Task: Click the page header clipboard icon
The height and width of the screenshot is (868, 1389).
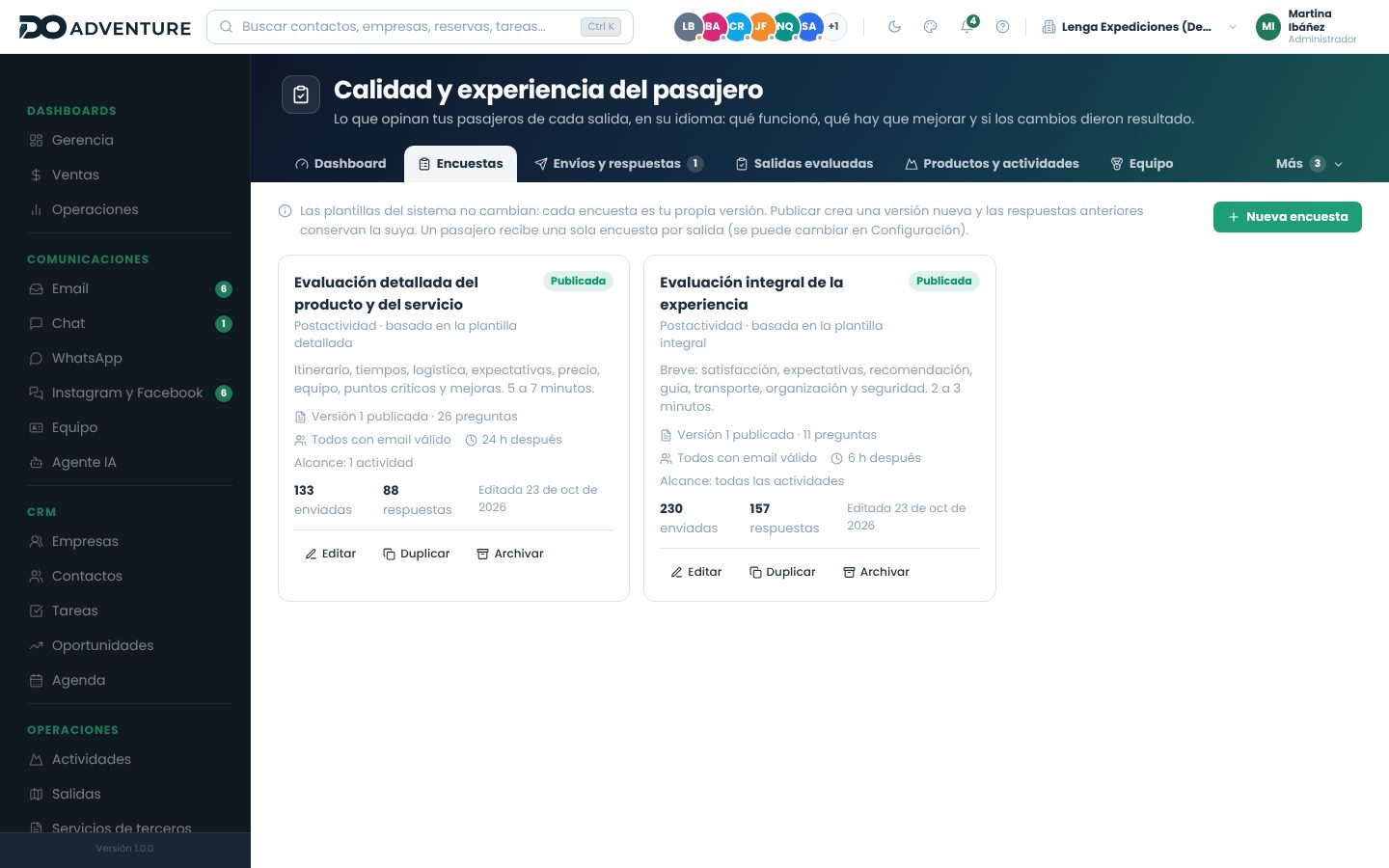Action: (x=301, y=95)
